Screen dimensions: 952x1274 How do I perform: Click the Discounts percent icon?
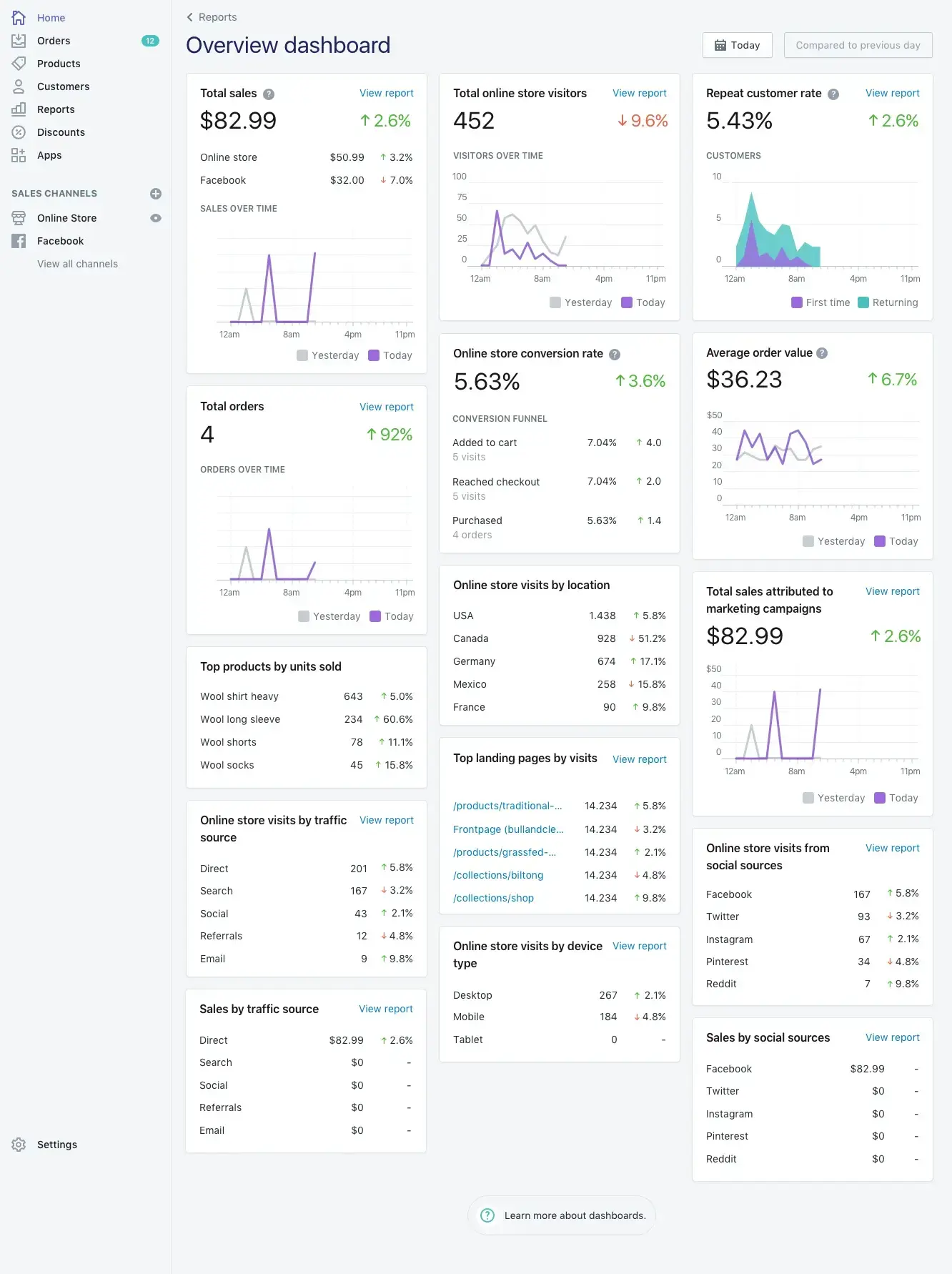tap(19, 132)
